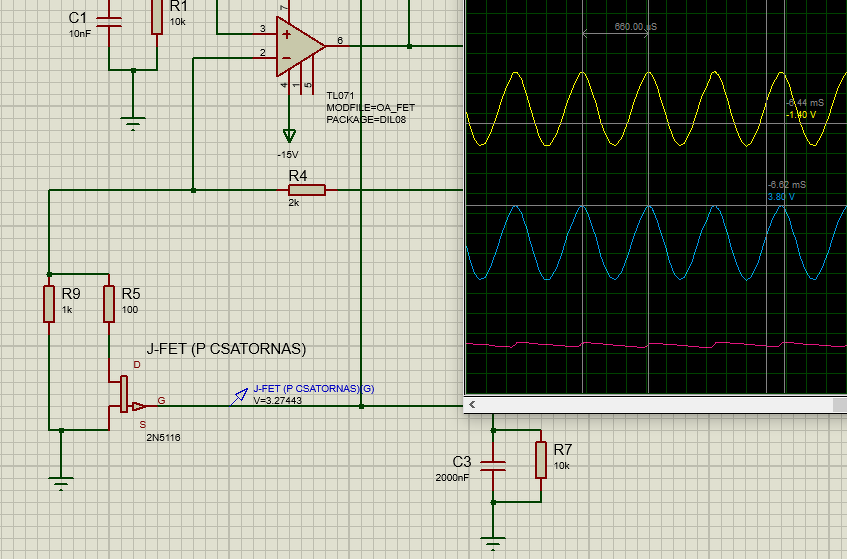Click op-amp inverting pin 2 label
The image size is (847, 559).
click(263, 52)
